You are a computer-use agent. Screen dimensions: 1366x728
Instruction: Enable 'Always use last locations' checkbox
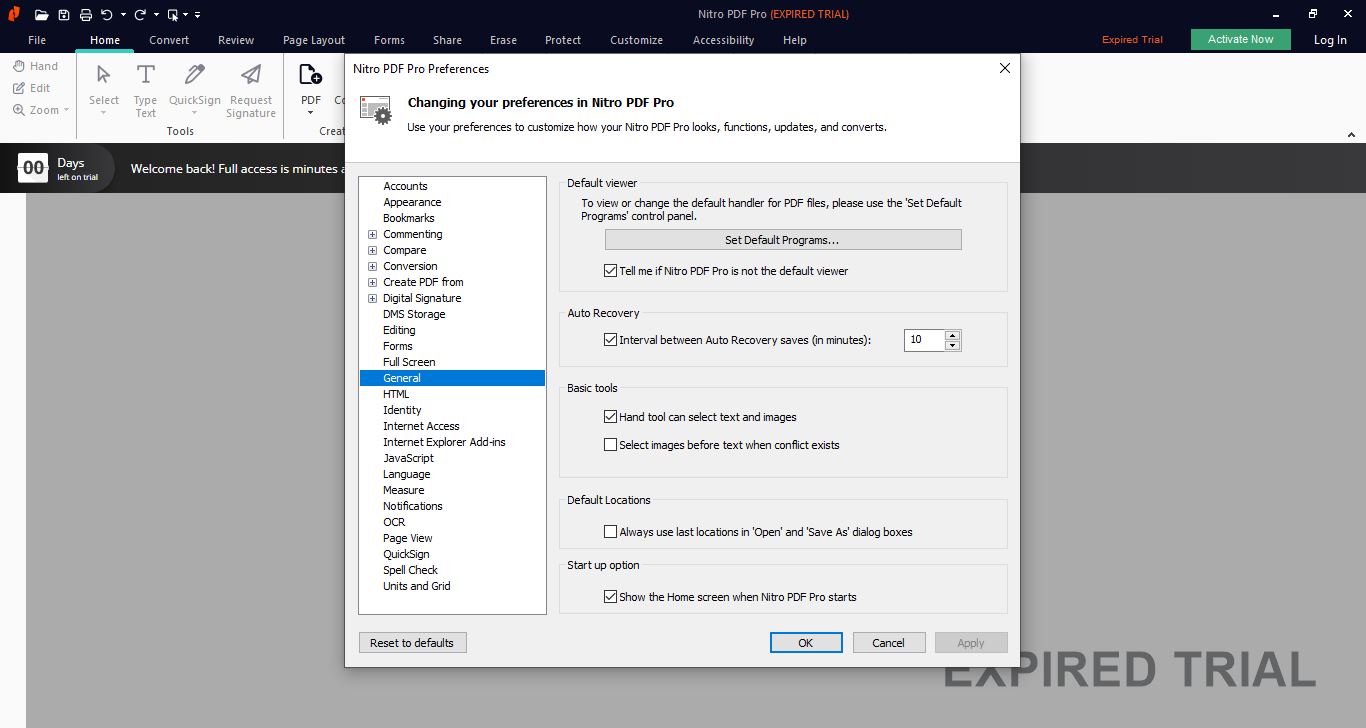[x=611, y=532]
